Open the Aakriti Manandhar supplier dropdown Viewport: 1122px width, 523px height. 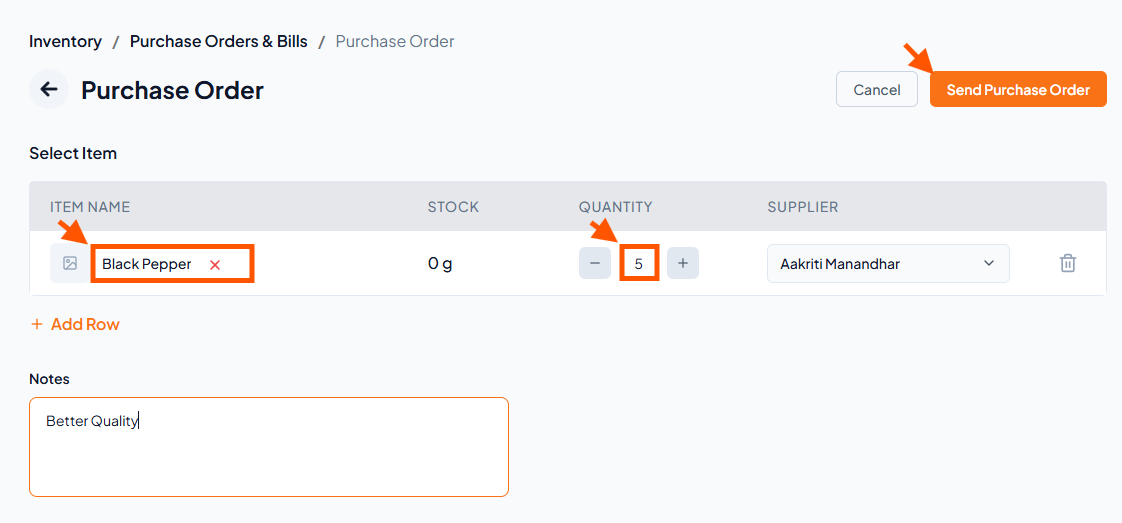[888, 263]
